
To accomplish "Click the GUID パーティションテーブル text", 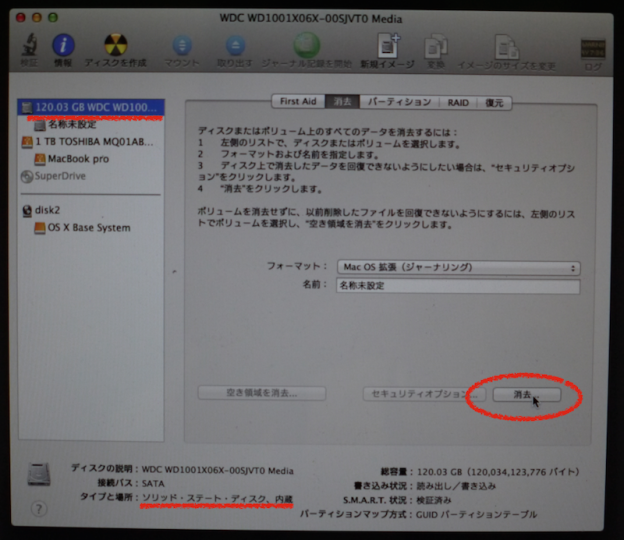I will tap(476, 515).
